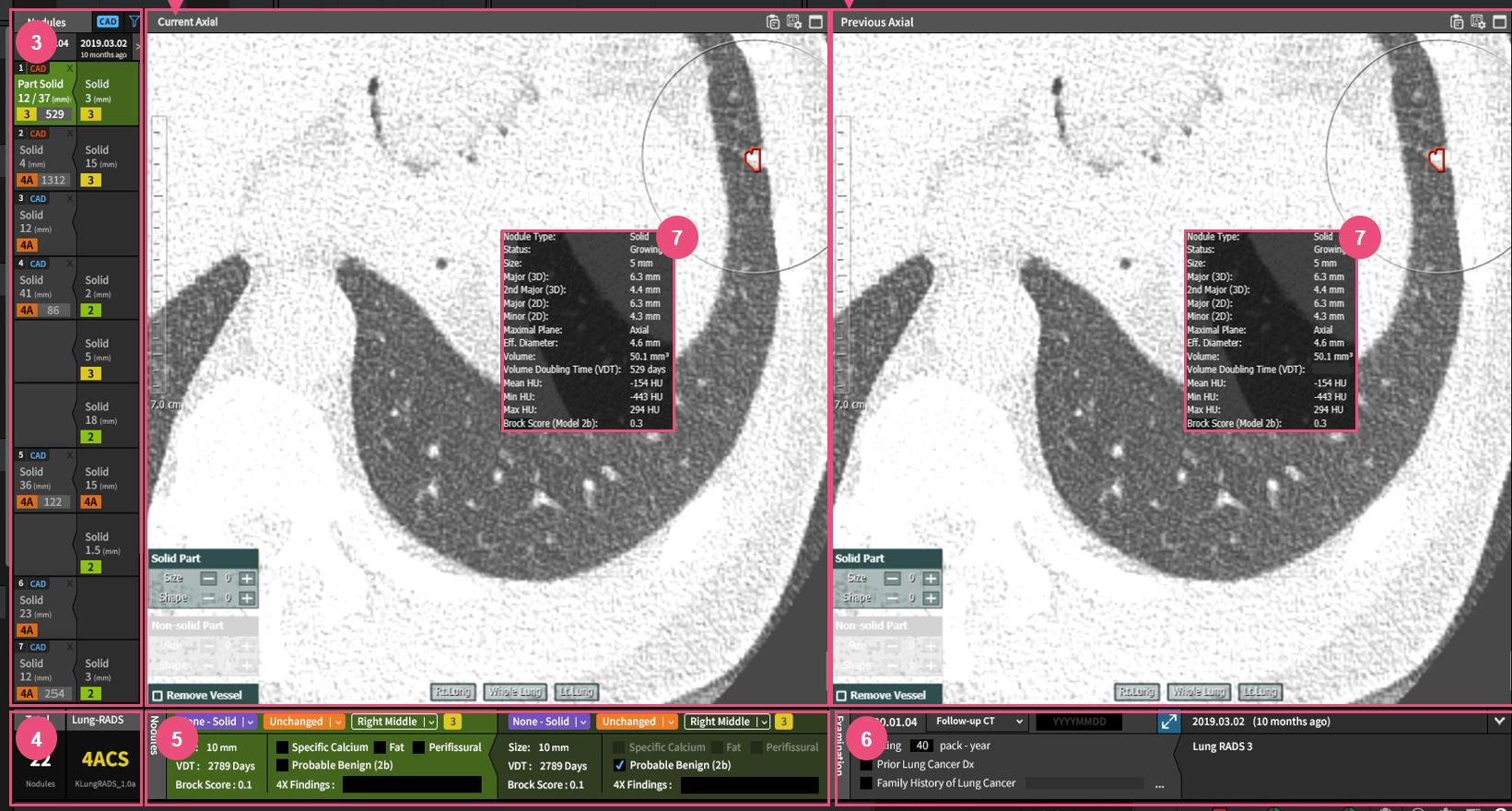Click copy icon in Current Axial header
1512x811 pixels.
click(773, 22)
